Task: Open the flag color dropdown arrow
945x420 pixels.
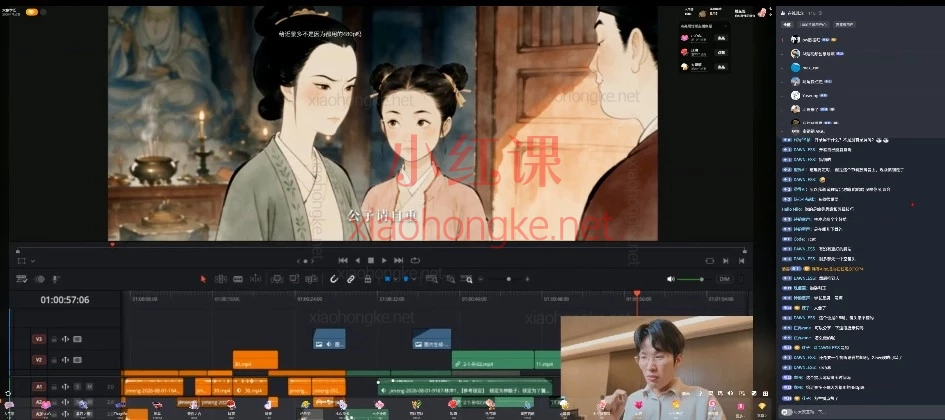Action: [x=395, y=279]
